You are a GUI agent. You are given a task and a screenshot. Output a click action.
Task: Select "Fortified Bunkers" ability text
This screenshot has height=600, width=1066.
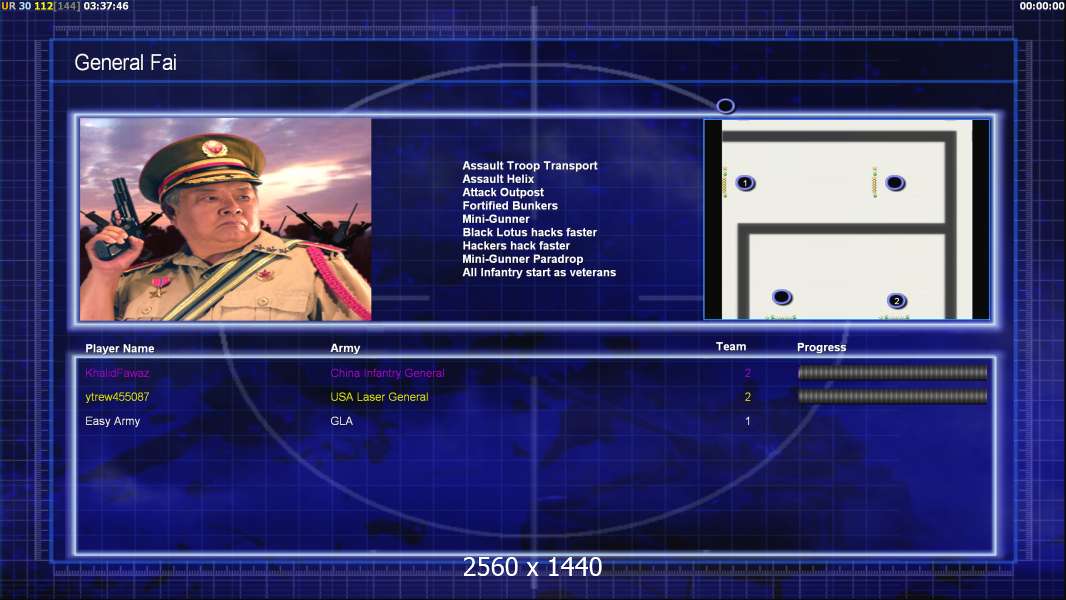[x=510, y=205]
